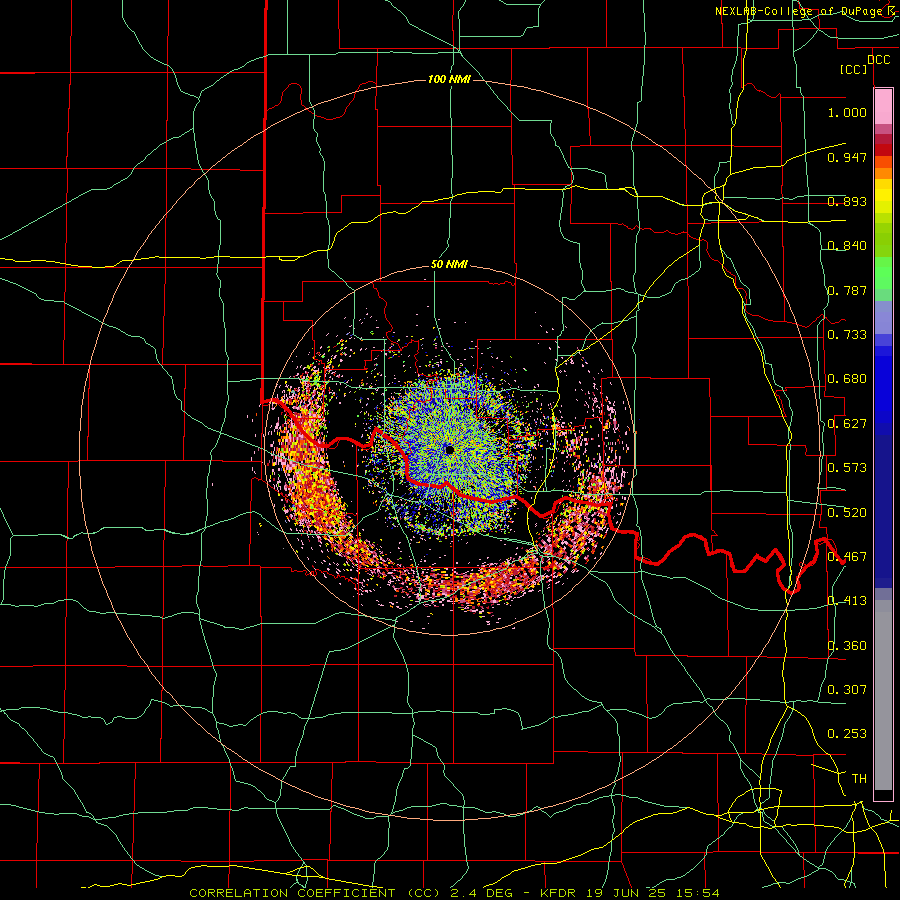
Task: Click the 100 NMI range ring label
Action: pyautogui.click(x=449, y=79)
